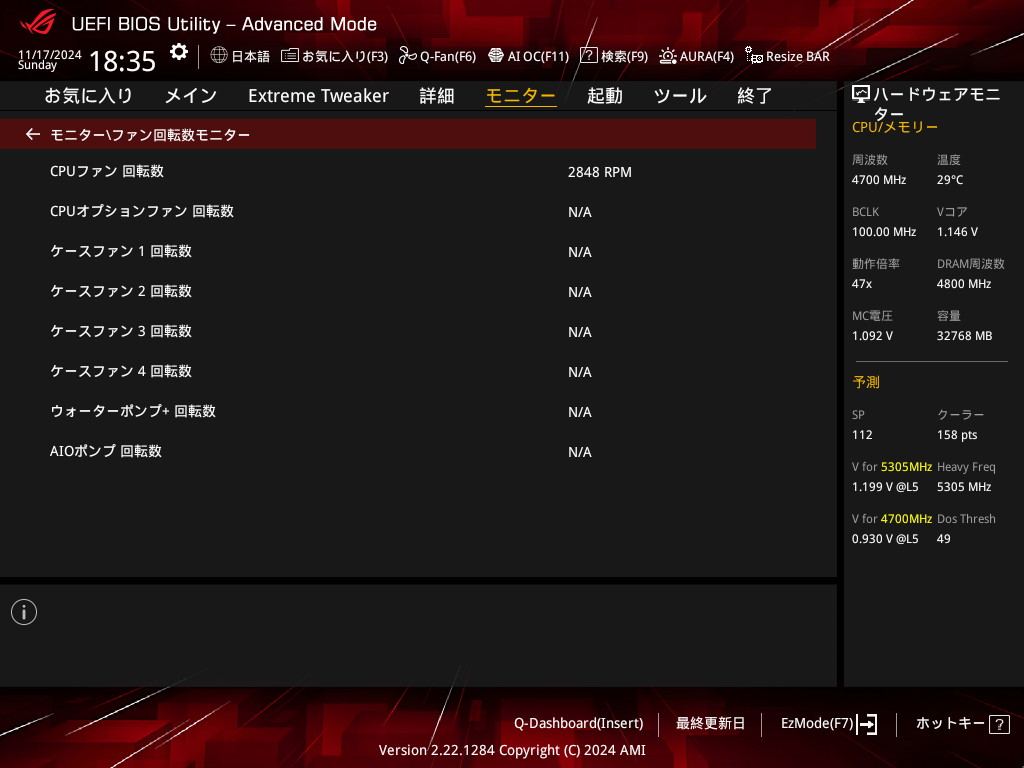Open the お気に入り tab
Screen dimensions: 1024x768
(x=88, y=95)
